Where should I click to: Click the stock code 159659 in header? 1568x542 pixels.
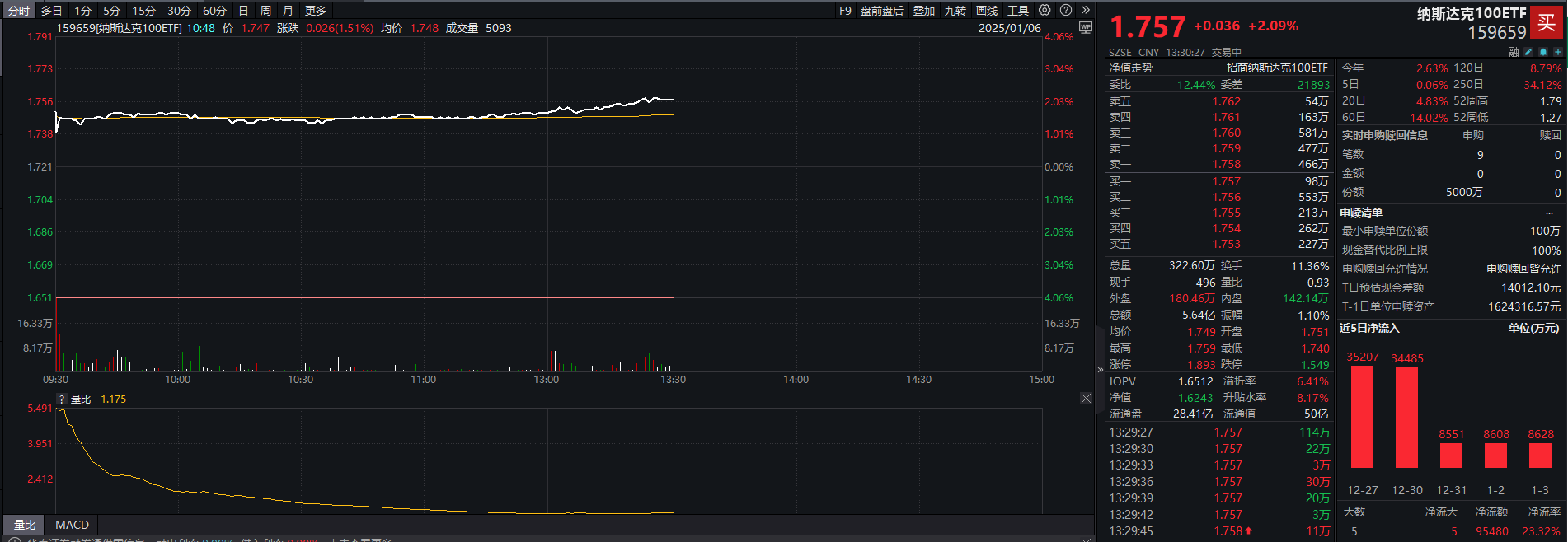coord(1497,32)
